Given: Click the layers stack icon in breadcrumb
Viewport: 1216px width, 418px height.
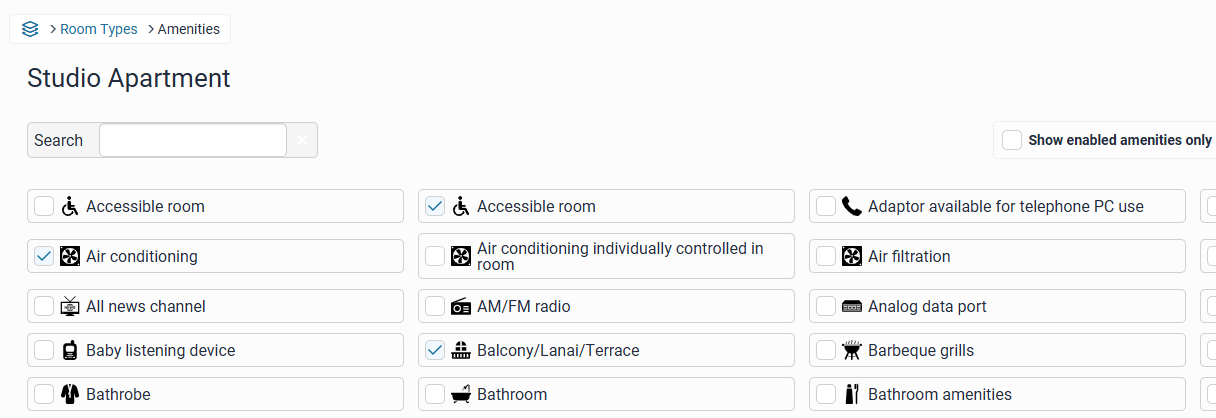Looking at the screenshot, I should click(30, 29).
